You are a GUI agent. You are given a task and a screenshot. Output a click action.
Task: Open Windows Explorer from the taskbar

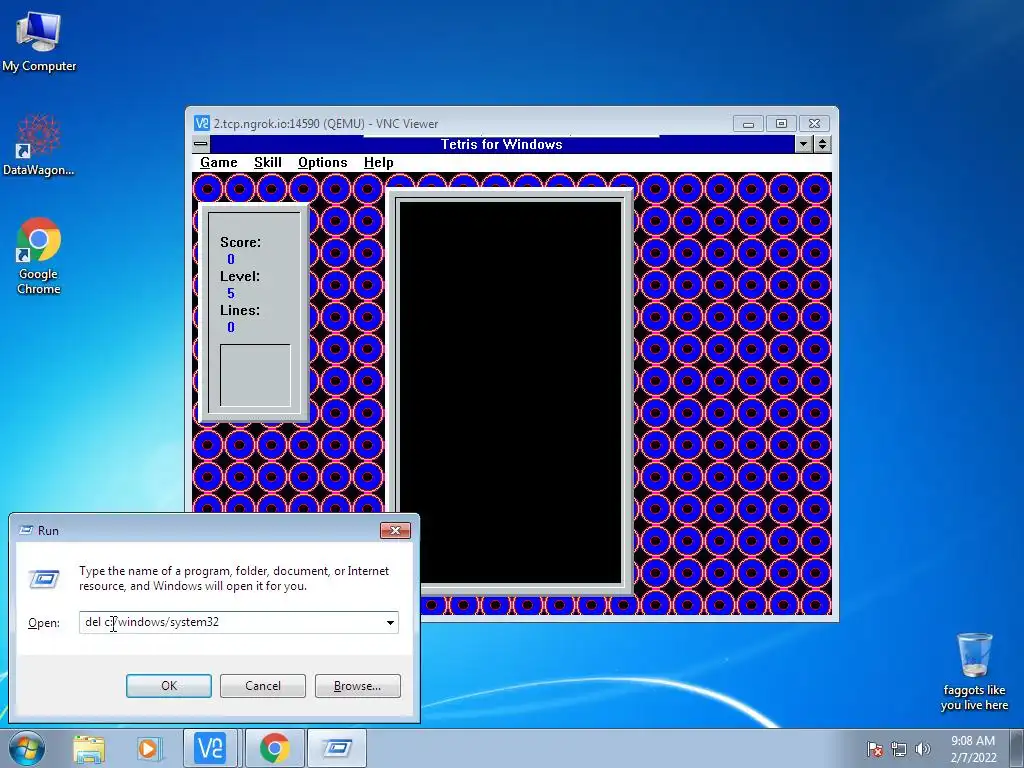[89, 748]
